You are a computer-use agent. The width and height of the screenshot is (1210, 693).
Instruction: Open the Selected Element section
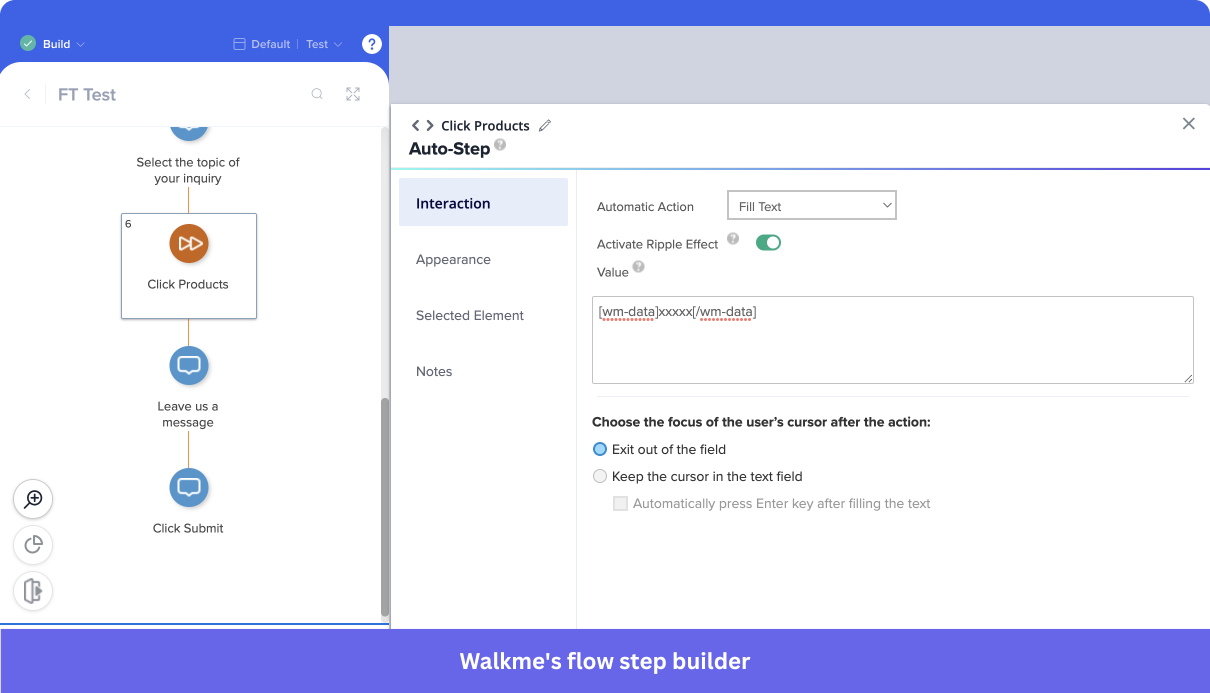coord(469,315)
